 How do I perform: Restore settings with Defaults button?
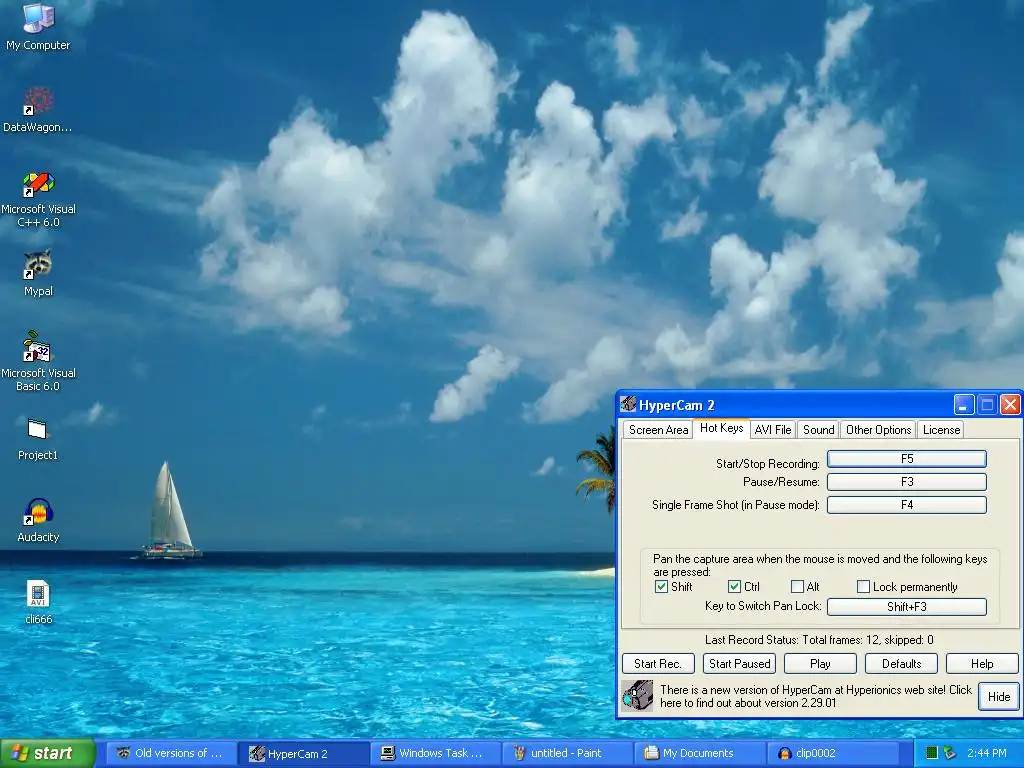(901, 664)
